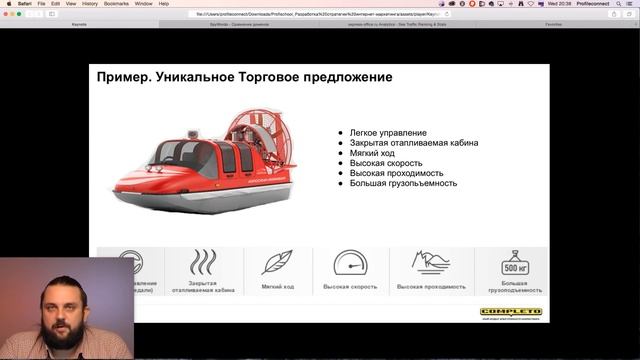This screenshot has width=640, height=360.
Task: Click bullet 'Закрытая отапливаемая кабина'
Action: point(414,143)
